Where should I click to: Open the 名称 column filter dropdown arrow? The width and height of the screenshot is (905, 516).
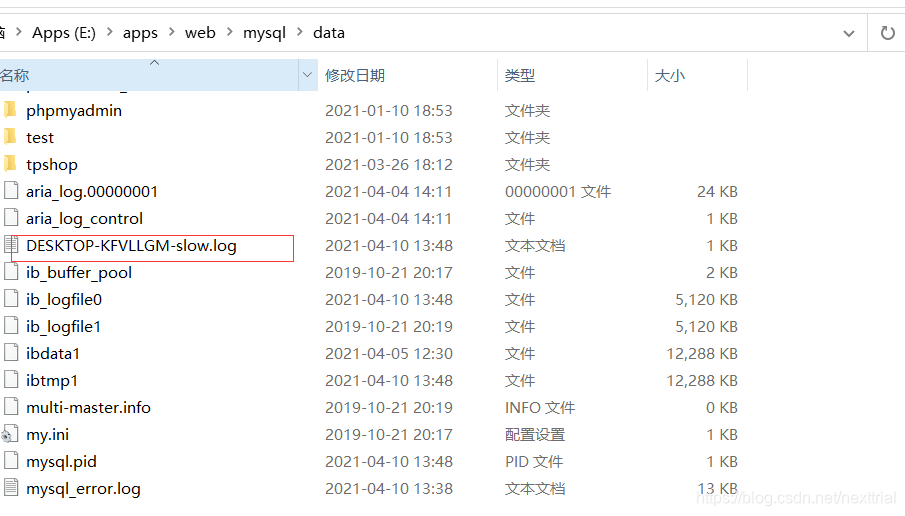coord(308,75)
